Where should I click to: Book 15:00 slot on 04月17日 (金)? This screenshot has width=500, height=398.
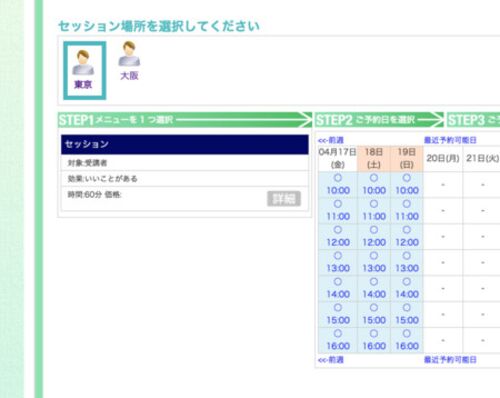[338, 314]
